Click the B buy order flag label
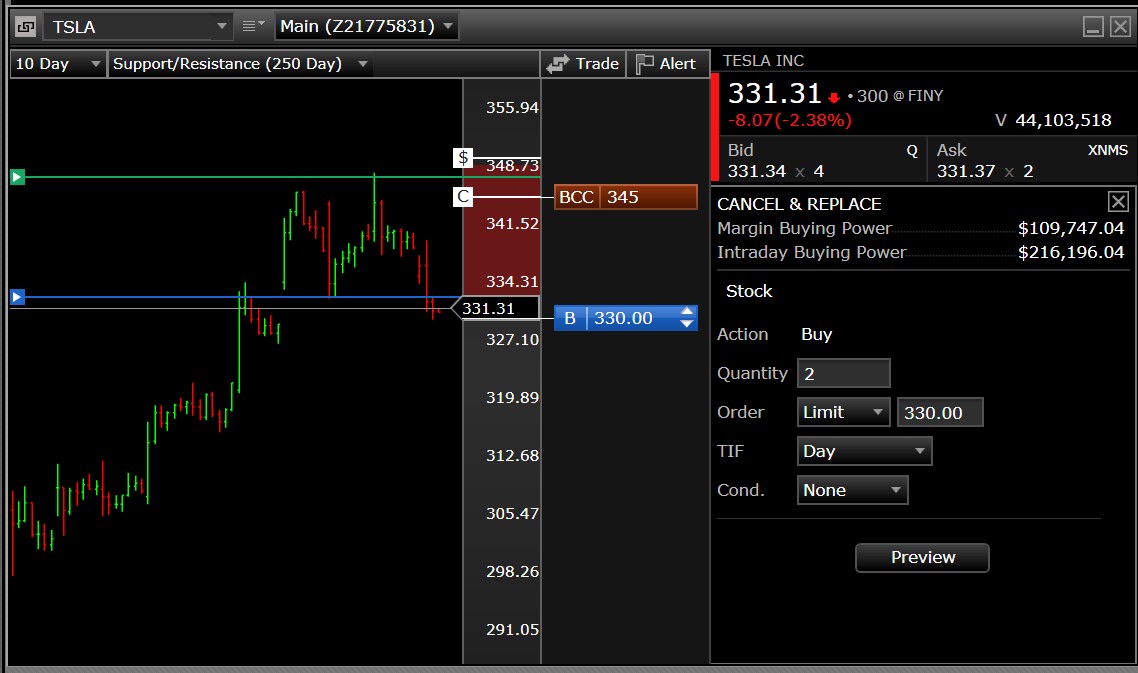 point(570,318)
